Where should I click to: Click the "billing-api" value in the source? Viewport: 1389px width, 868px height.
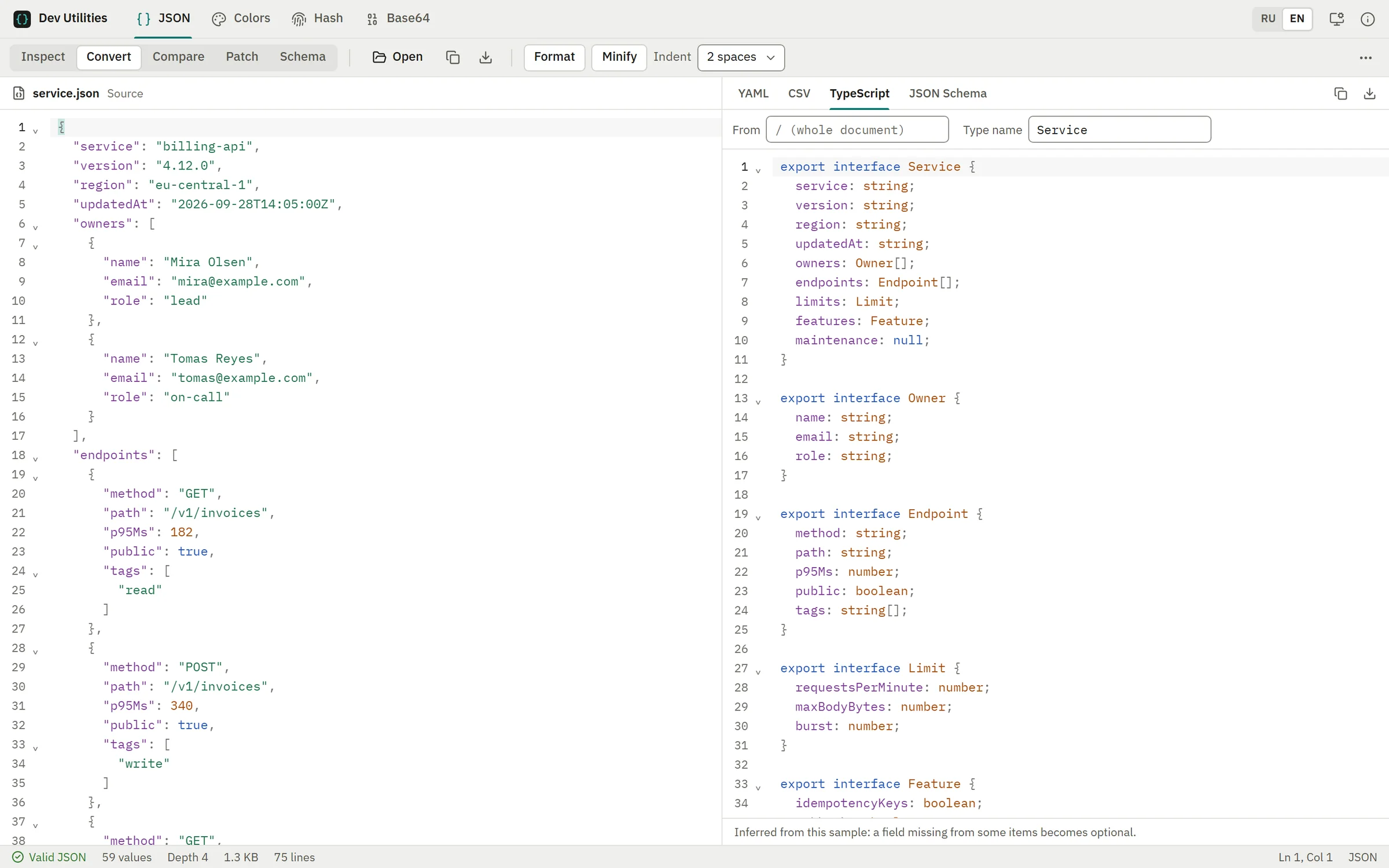coord(204,146)
